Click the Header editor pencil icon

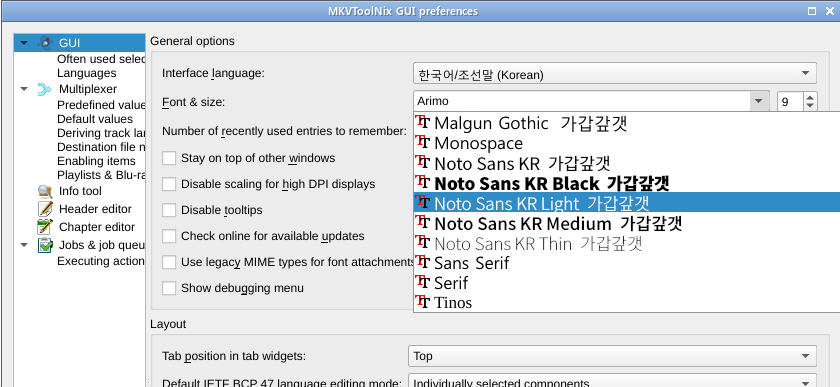46,209
